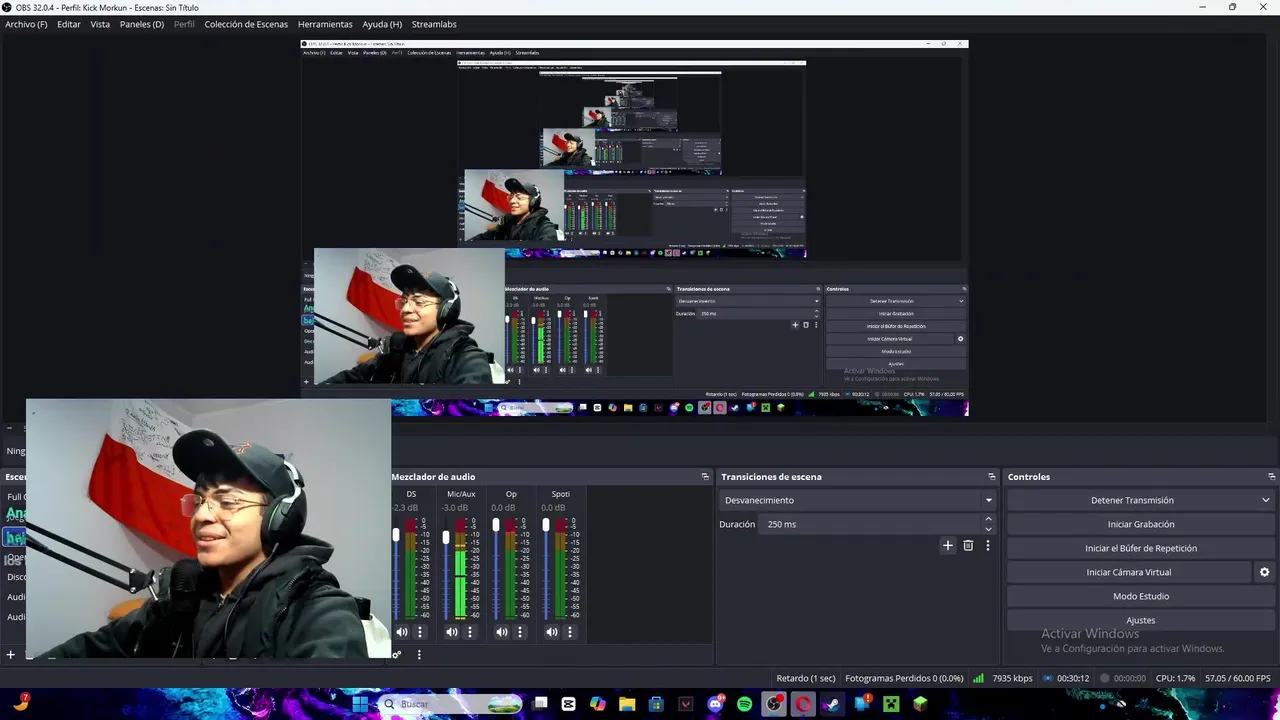Image resolution: width=1280 pixels, height=720 pixels.
Task: Click the Windows taskbar Buscar search box
Action: coord(451,704)
